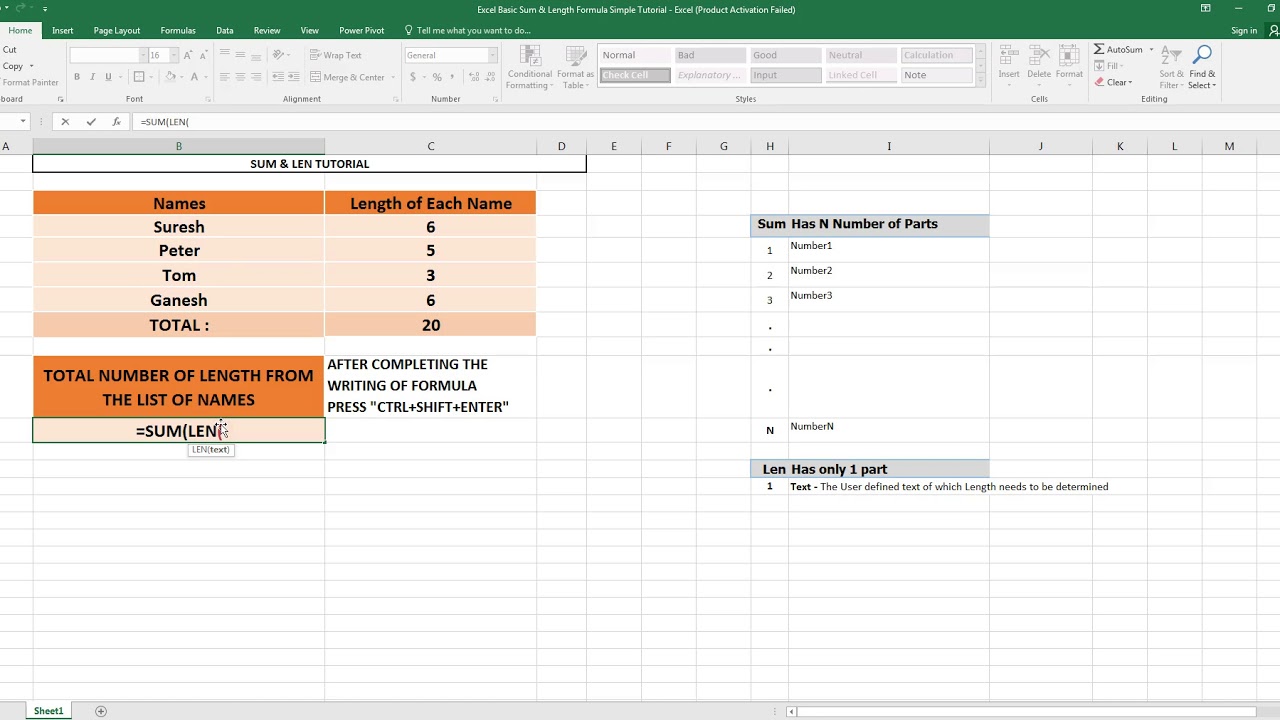1280x720 pixels.
Task: Open the Insert ribbon tab
Action: 63,30
